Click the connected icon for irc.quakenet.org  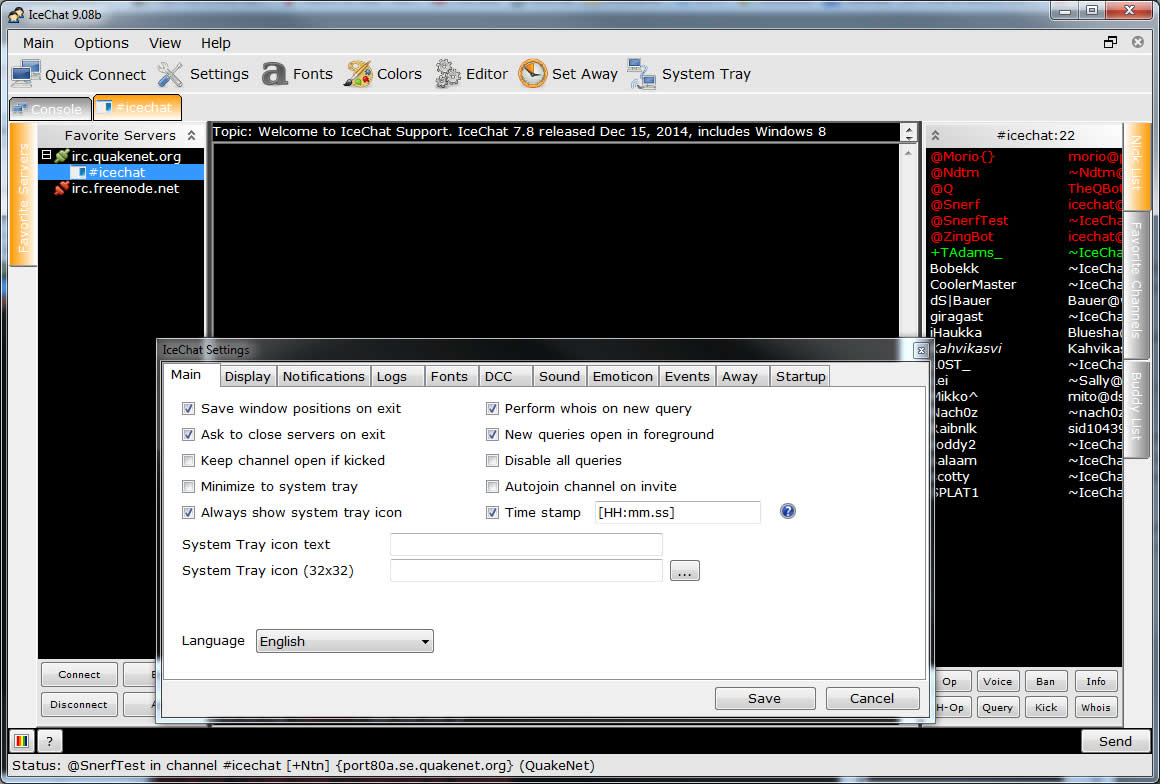point(61,156)
